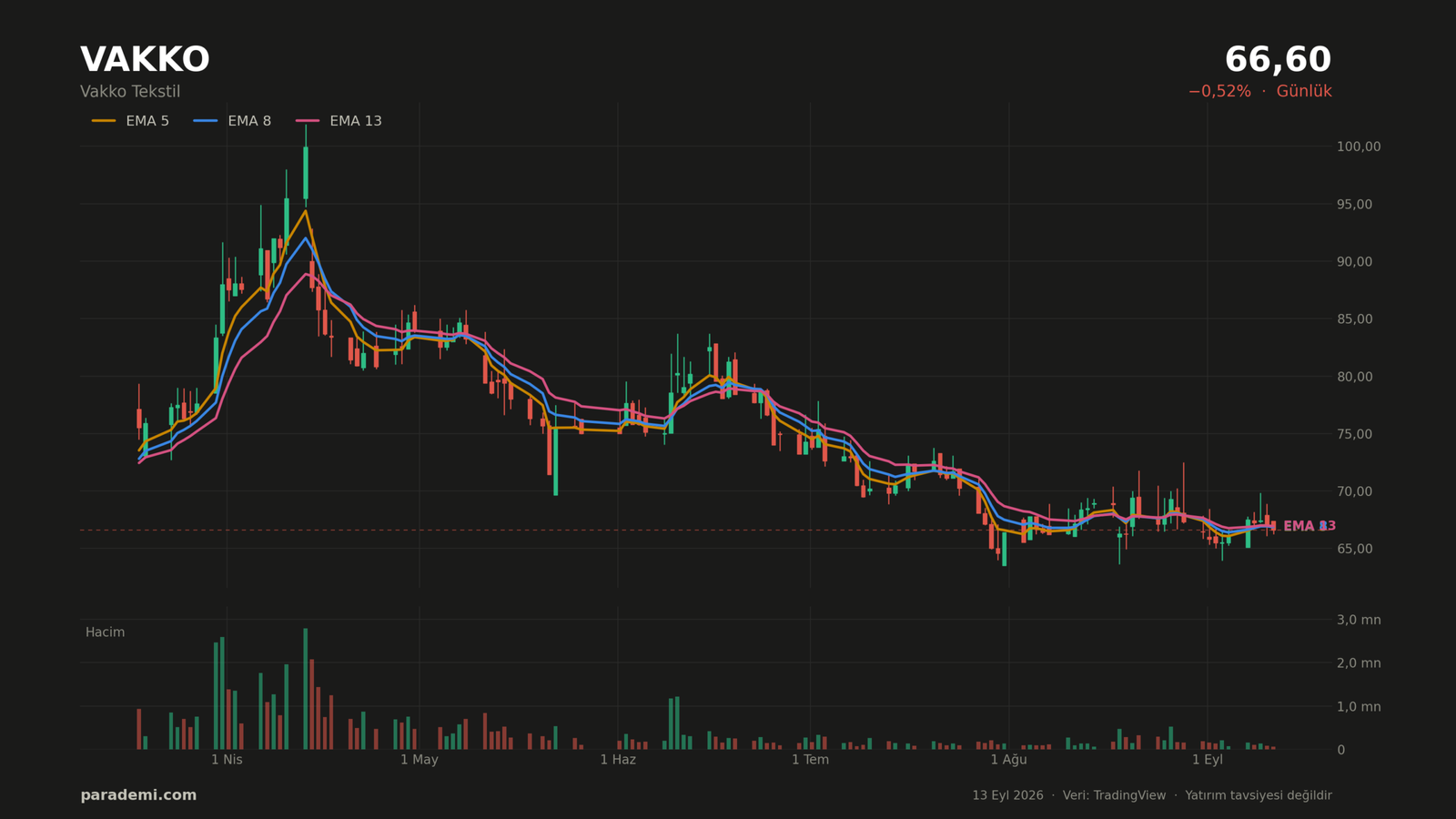Click the 75,00 price axis label
The width and height of the screenshot is (1456, 819).
click(x=1354, y=434)
